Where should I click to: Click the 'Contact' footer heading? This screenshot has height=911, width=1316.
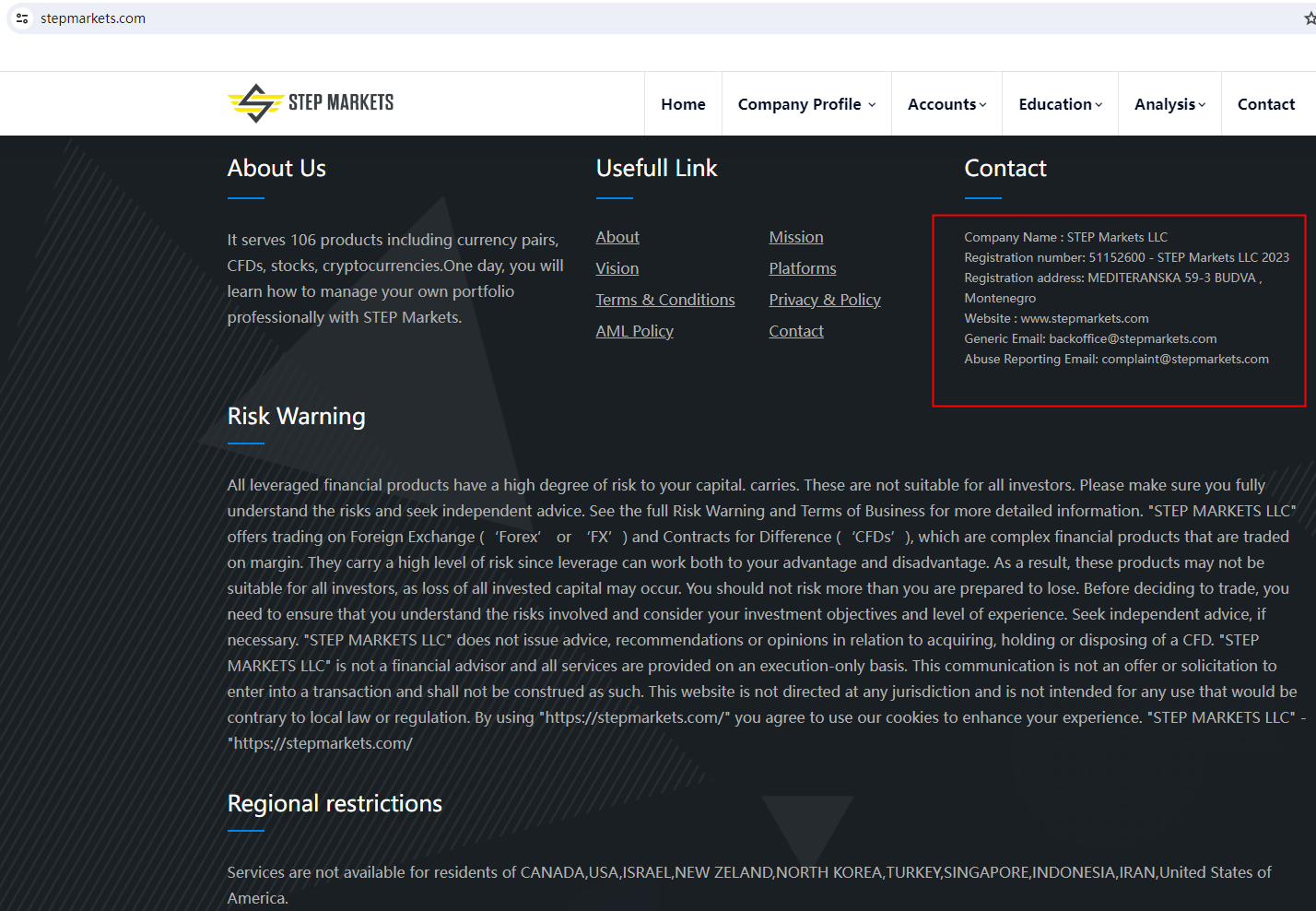1005,168
